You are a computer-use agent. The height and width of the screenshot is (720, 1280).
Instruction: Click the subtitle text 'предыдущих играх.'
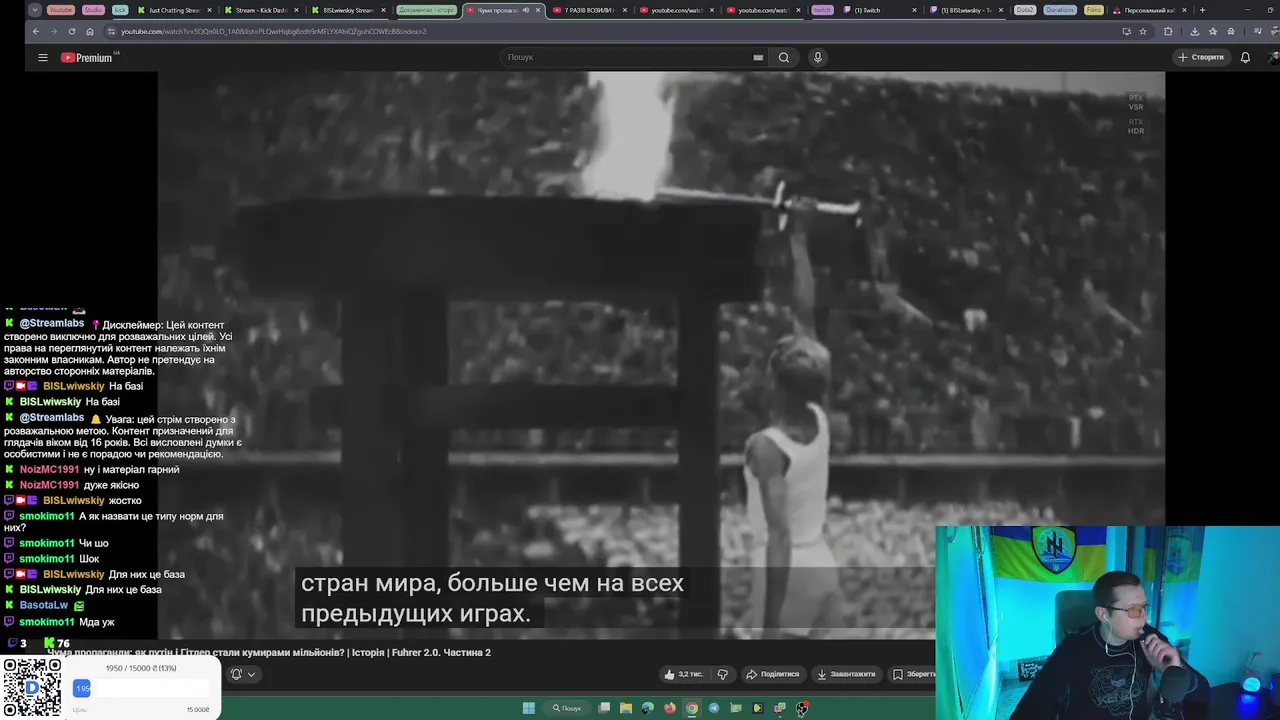pos(416,614)
